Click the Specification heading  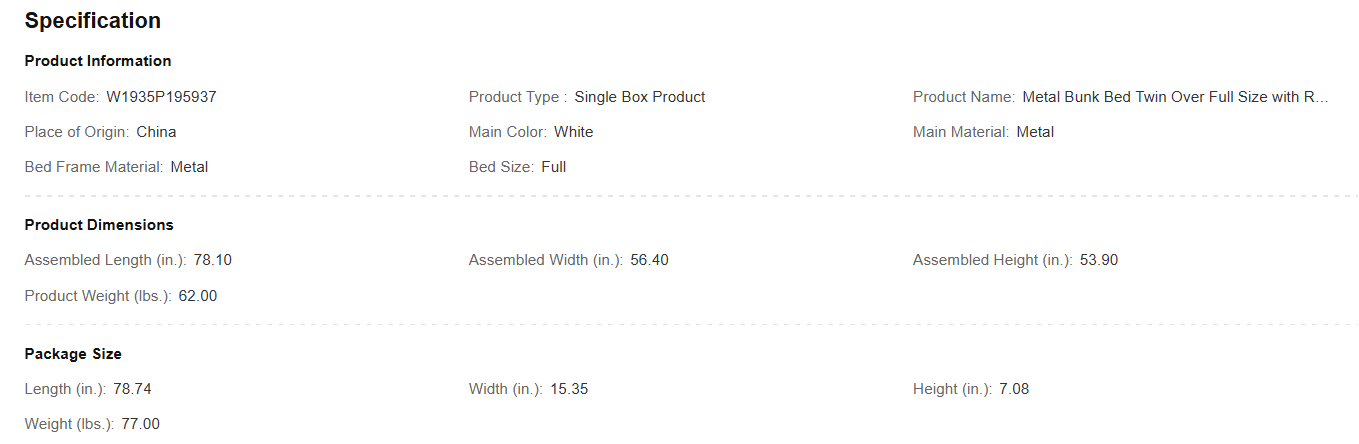point(92,21)
